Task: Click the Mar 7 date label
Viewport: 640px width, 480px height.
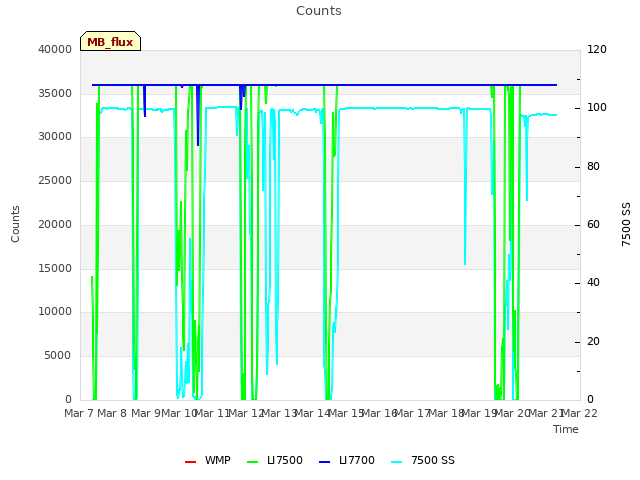Action: click(x=79, y=413)
